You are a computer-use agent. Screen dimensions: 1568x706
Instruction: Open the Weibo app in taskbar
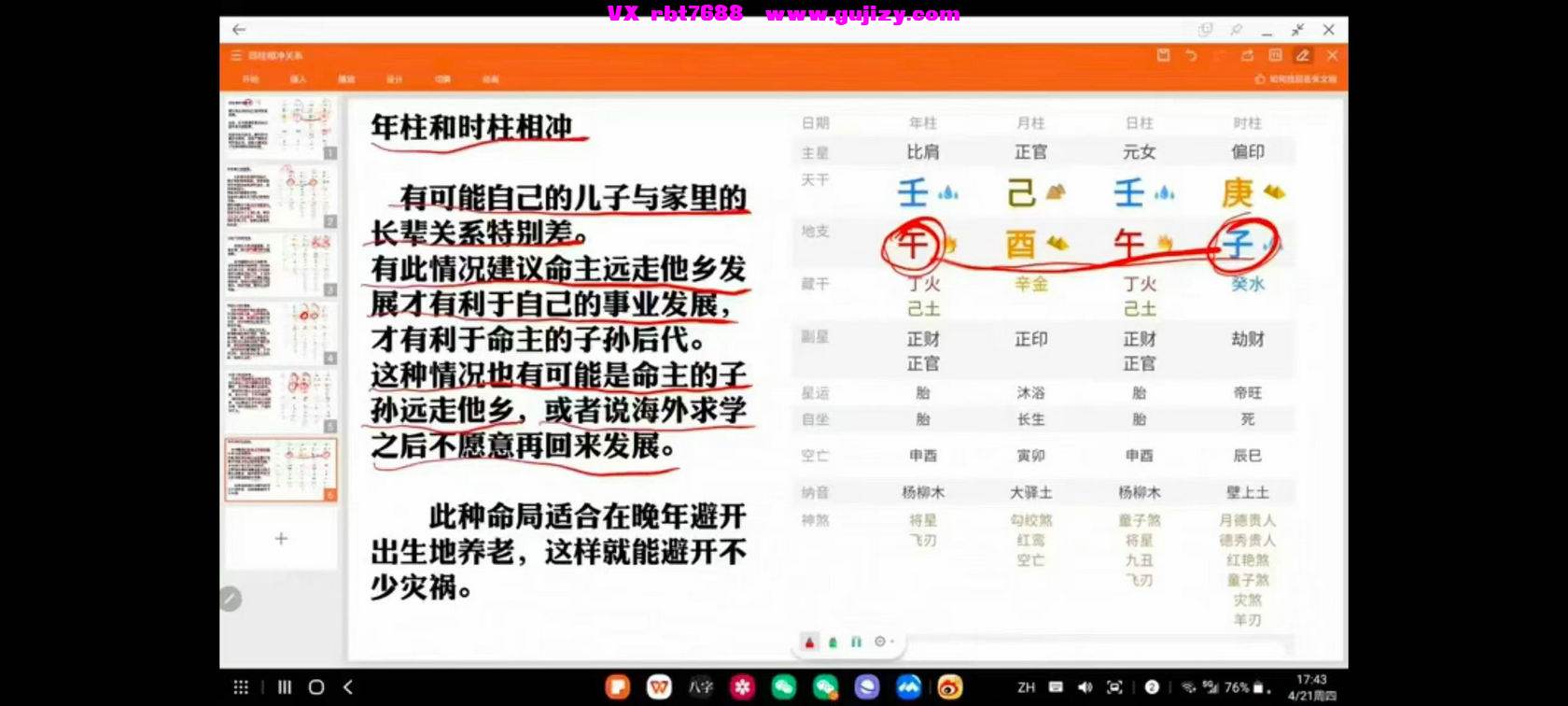pyautogui.click(x=950, y=687)
